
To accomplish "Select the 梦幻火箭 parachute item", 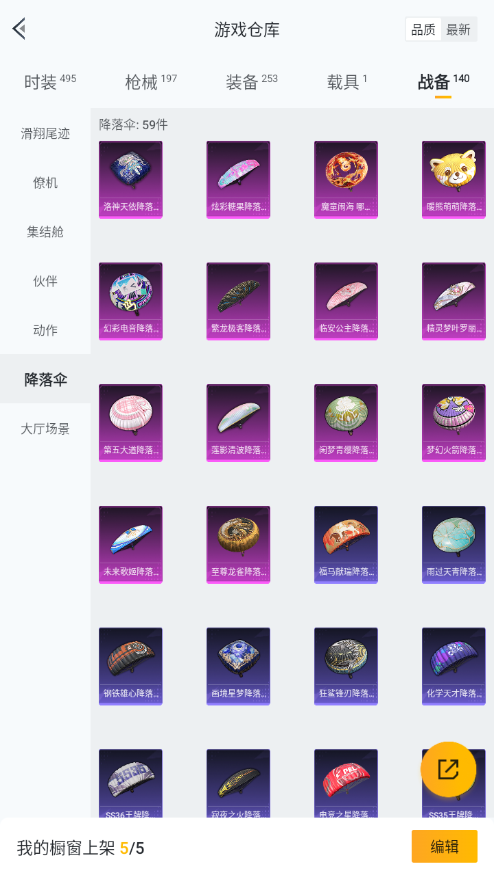I will tap(453, 422).
